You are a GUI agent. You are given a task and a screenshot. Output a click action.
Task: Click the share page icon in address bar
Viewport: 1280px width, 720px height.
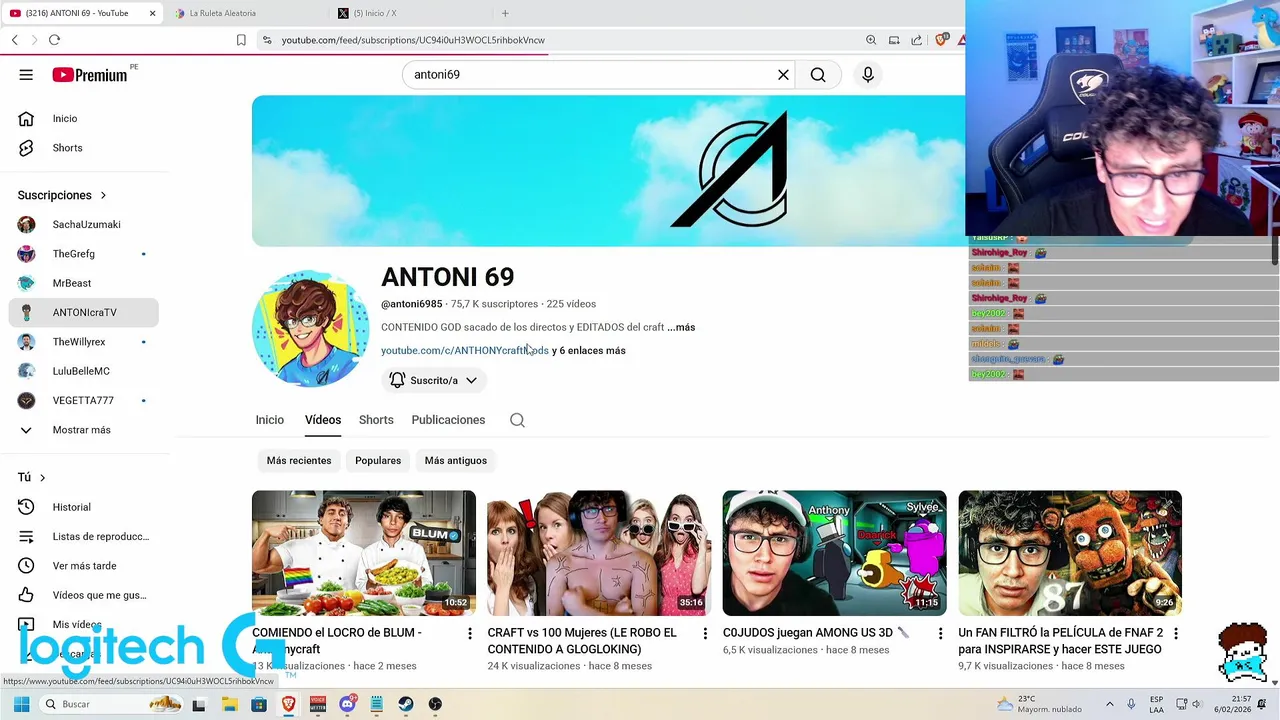pyautogui.click(x=916, y=40)
